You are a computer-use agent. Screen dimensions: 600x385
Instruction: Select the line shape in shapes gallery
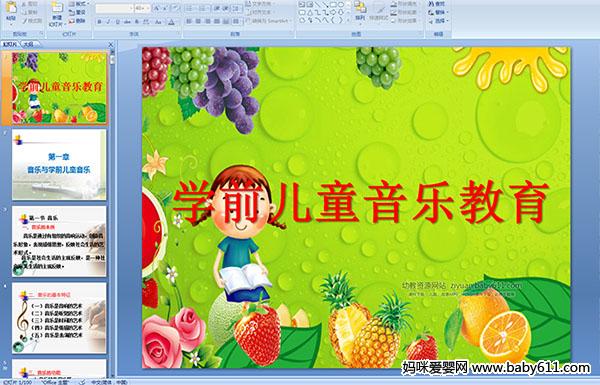[318, 4]
